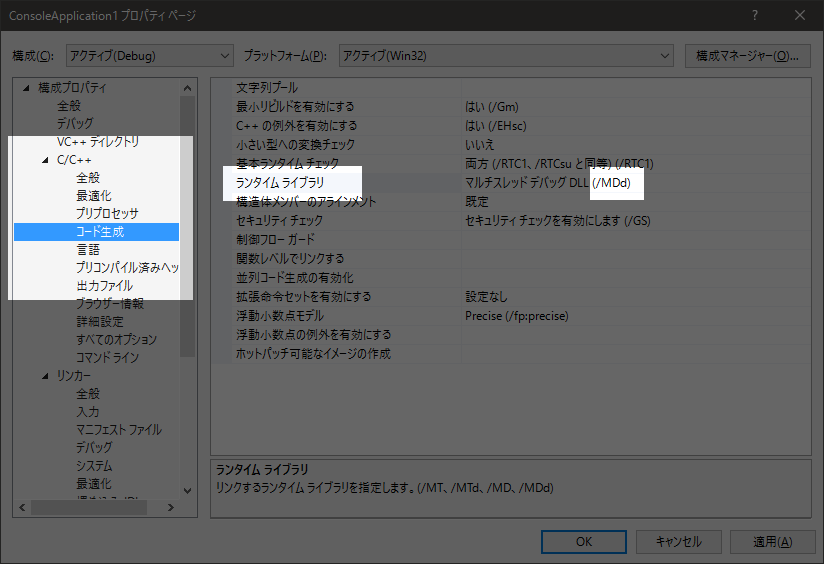
Task: Click the tree horizontal scroll right arrow
Action: [171, 508]
